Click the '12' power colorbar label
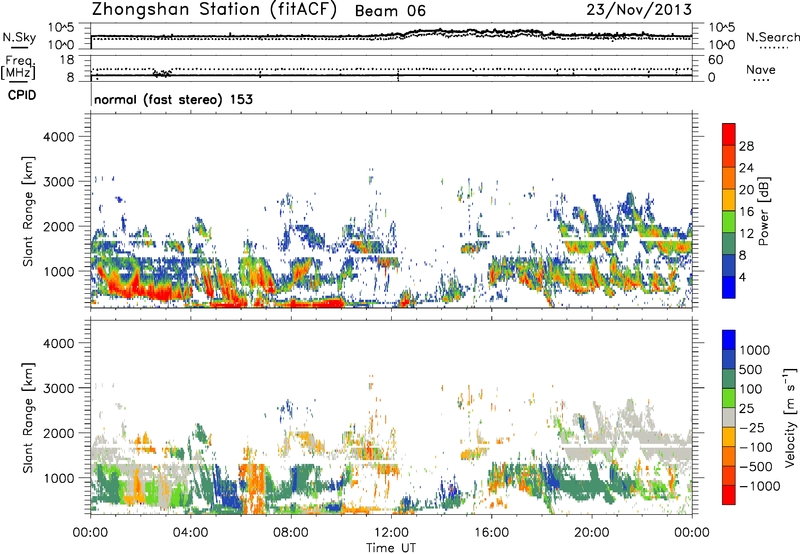 click(x=746, y=234)
